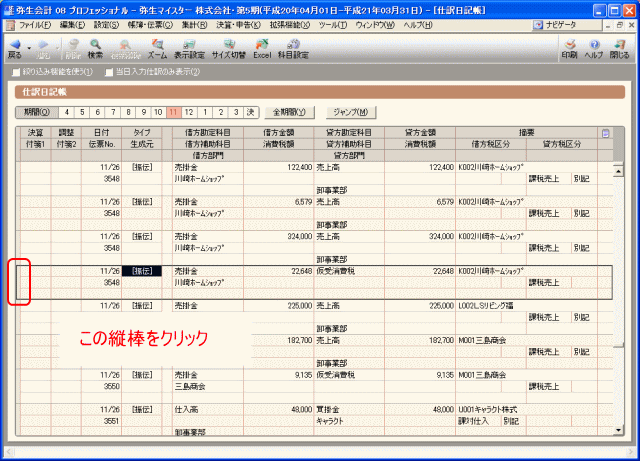Click the 戻る back arrow icon
The height and width of the screenshot is (461, 640).
click(x=15, y=45)
